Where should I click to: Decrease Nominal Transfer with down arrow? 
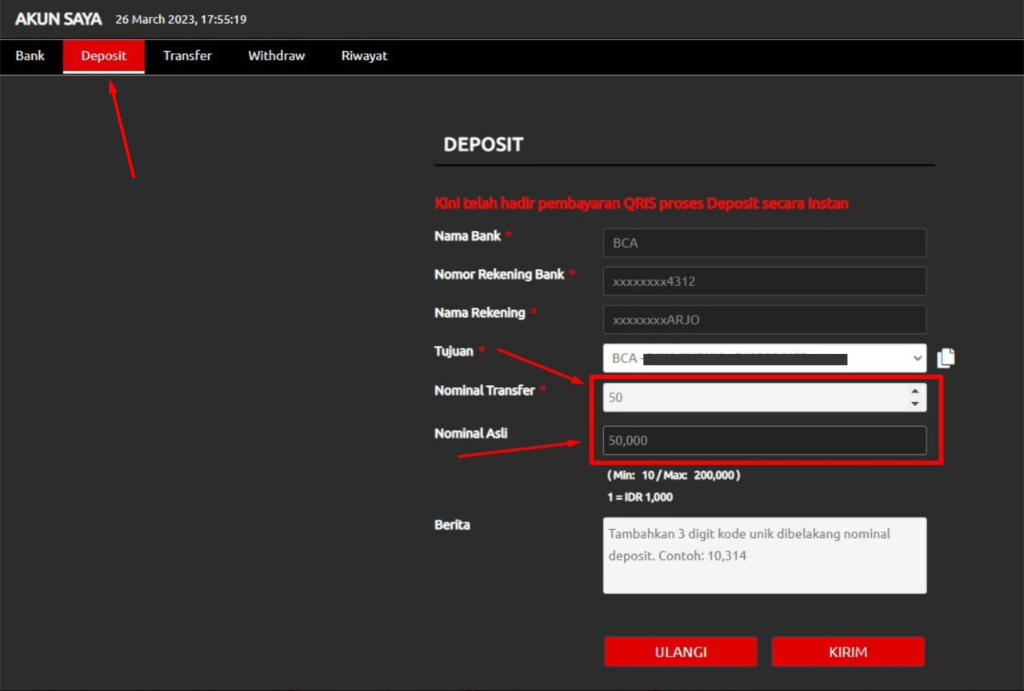pos(914,403)
